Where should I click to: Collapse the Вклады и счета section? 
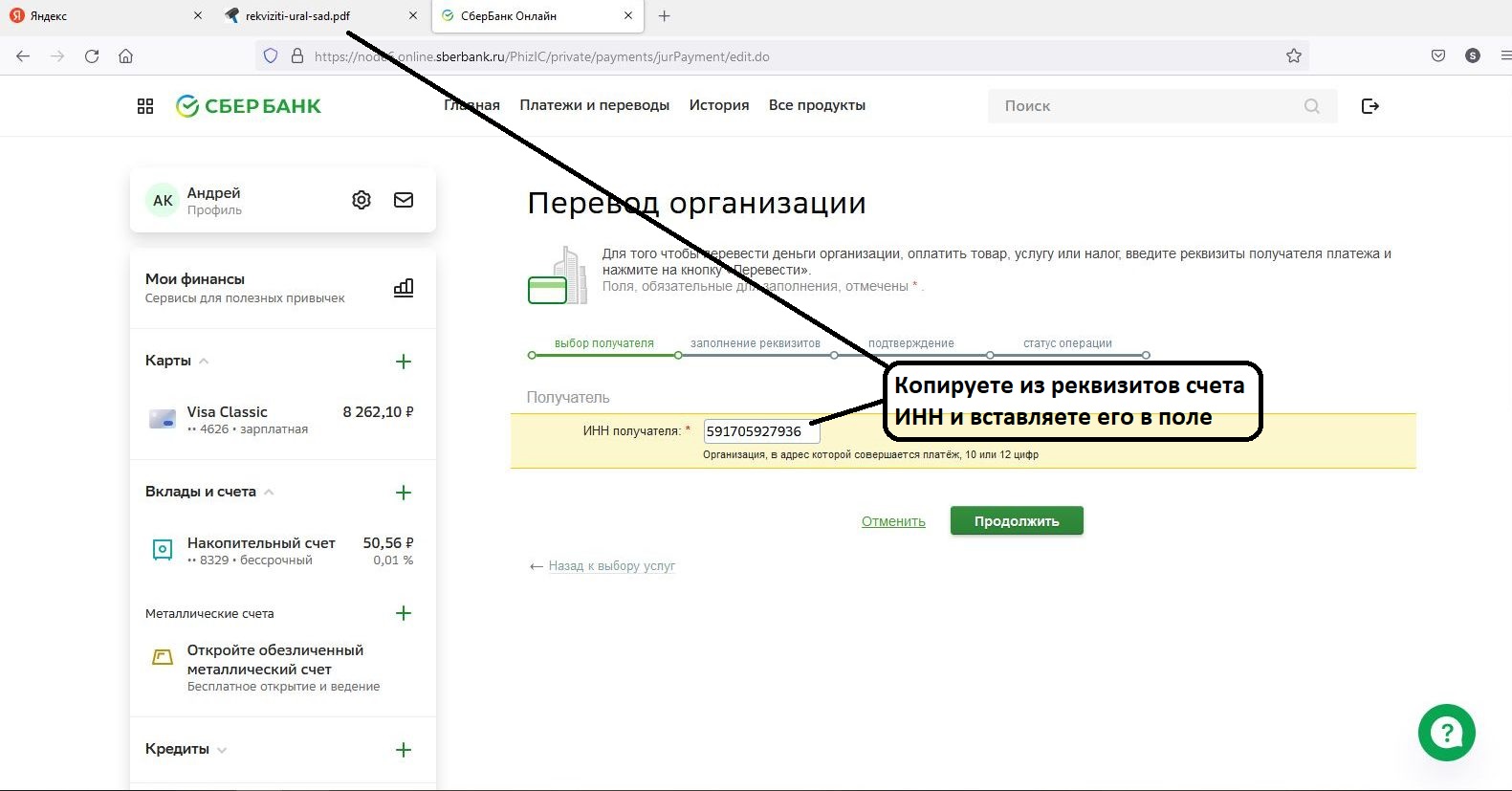269,492
